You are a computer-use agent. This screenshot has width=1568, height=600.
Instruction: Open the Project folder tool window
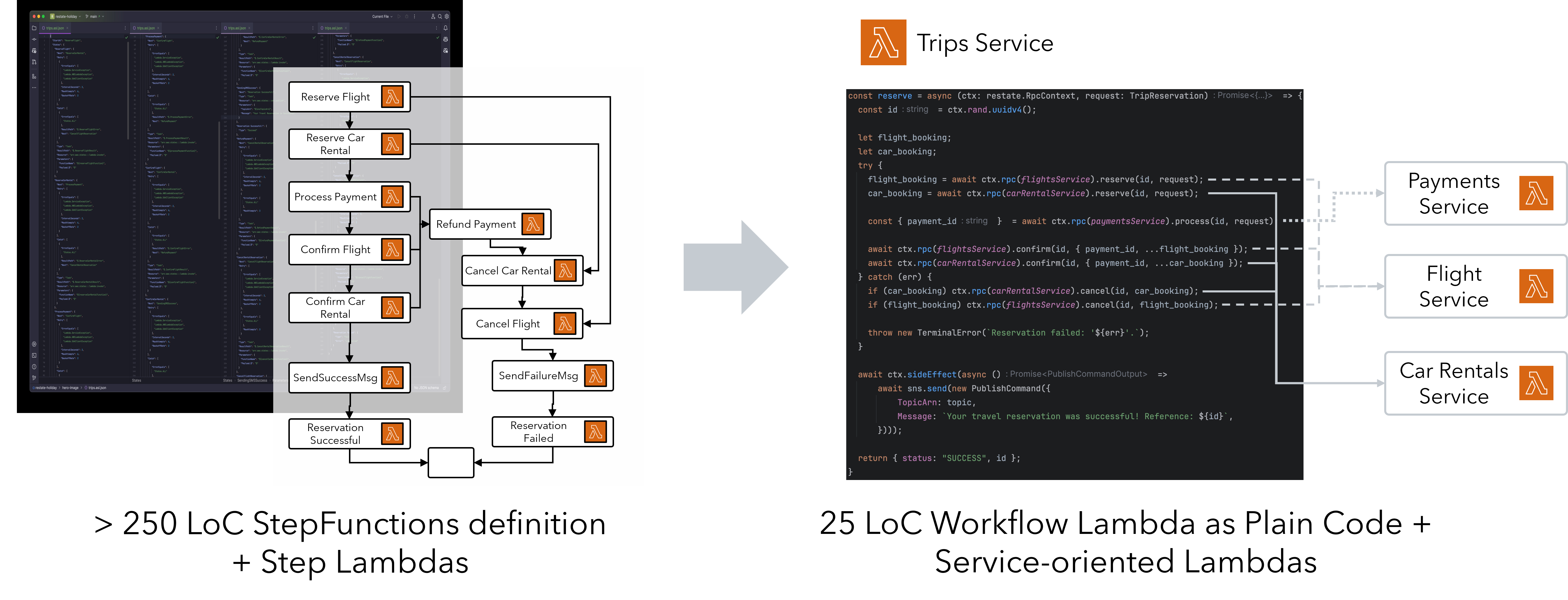pyautogui.click(x=34, y=28)
